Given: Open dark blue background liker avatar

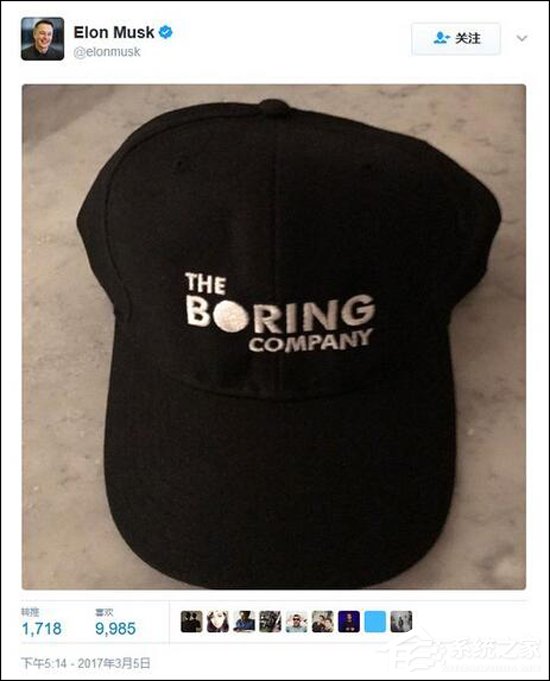Looking at the screenshot, I should pos(349,621).
